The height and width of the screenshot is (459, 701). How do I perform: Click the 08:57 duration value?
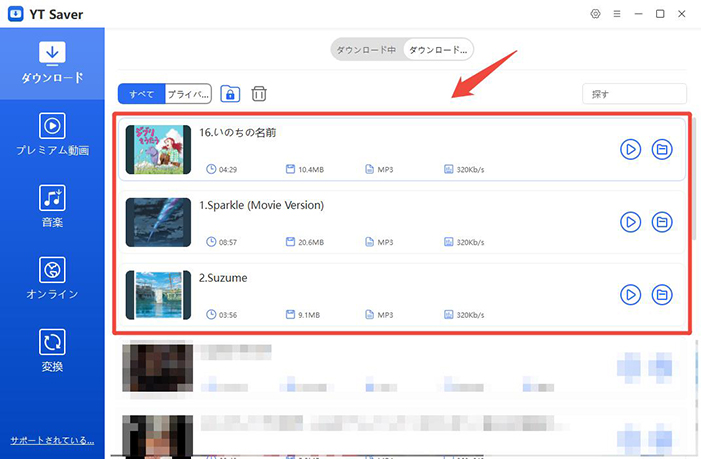click(x=228, y=242)
